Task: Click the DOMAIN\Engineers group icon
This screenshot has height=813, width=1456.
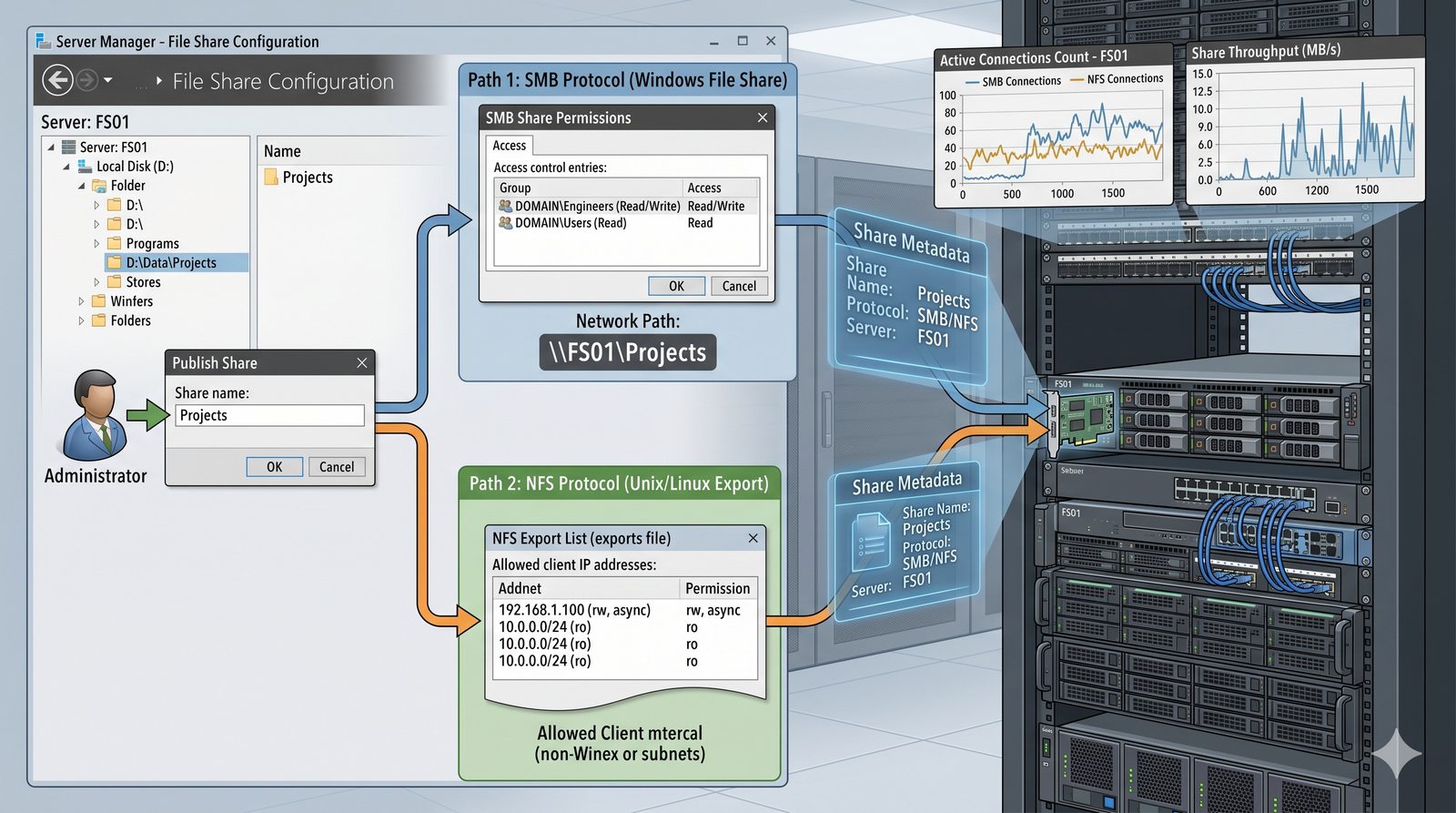Action: coord(505,207)
